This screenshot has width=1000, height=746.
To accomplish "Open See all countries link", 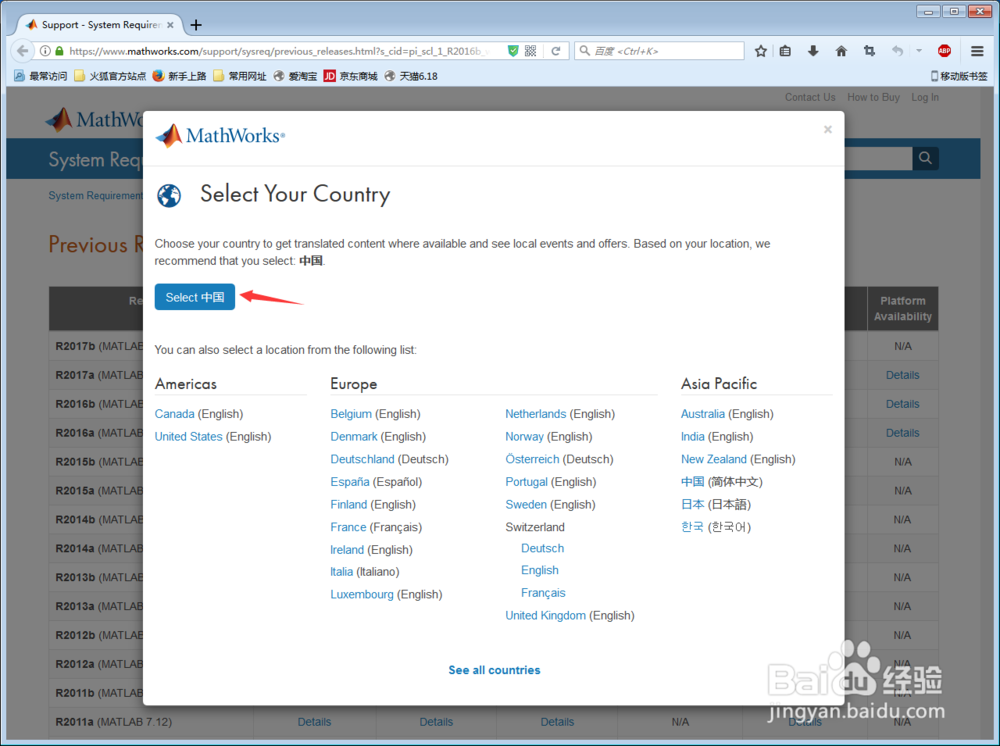I will click(494, 670).
